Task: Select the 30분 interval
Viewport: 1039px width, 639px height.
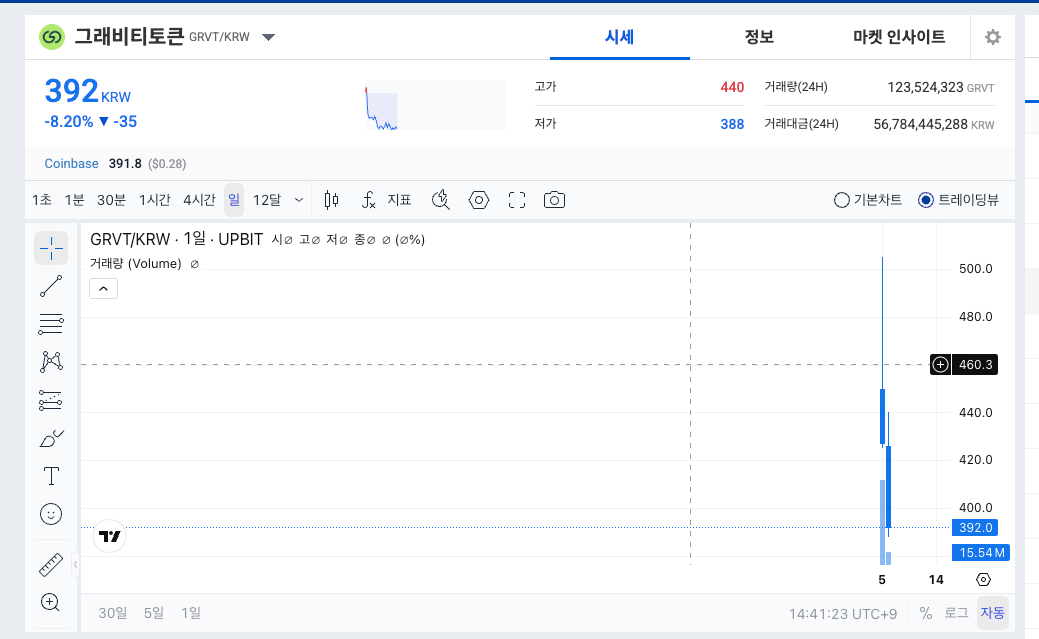Action: tap(111, 200)
